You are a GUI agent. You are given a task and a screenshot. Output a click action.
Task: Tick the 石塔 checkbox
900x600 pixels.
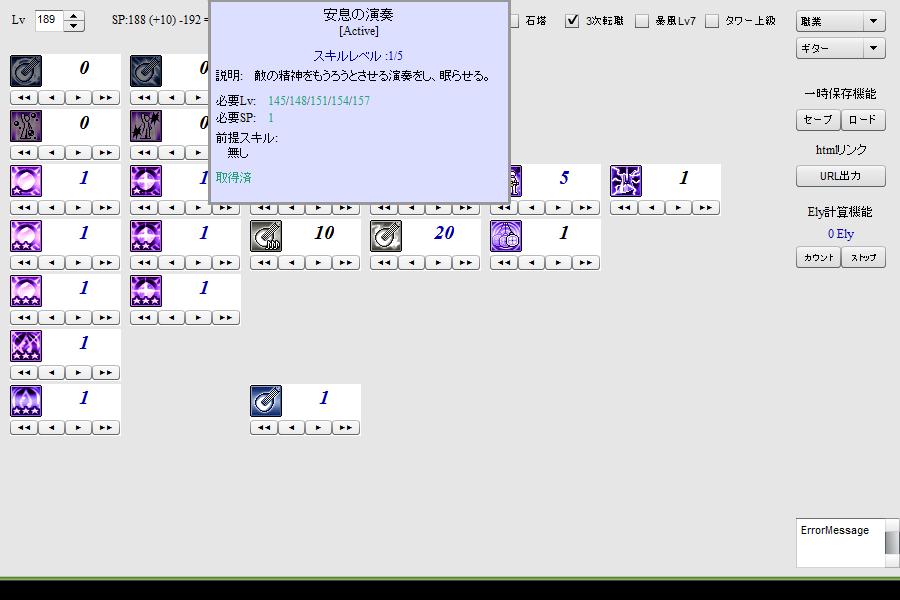pyautogui.click(x=514, y=21)
